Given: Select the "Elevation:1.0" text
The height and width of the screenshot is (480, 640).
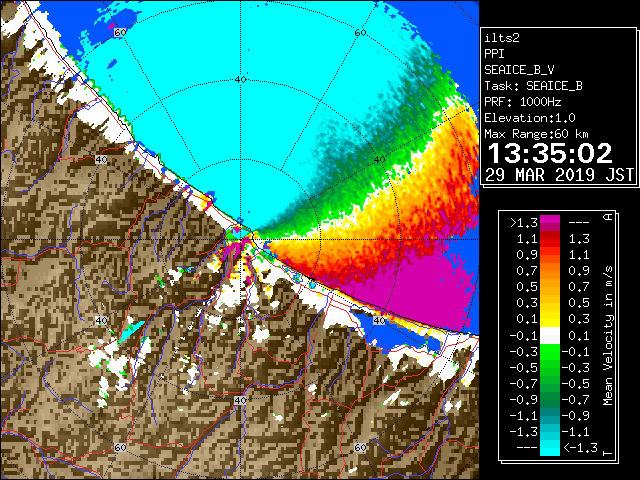Looking at the screenshot, I should (x=530, y=118).
